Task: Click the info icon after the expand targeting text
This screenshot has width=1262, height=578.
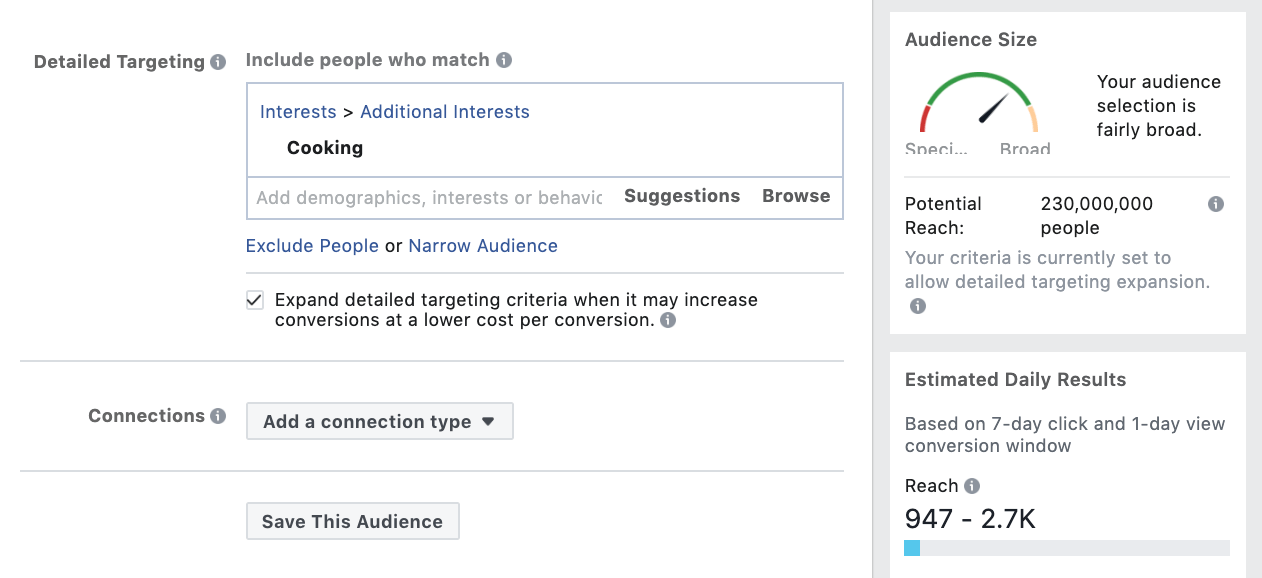Action: click(x=667, y=321)
